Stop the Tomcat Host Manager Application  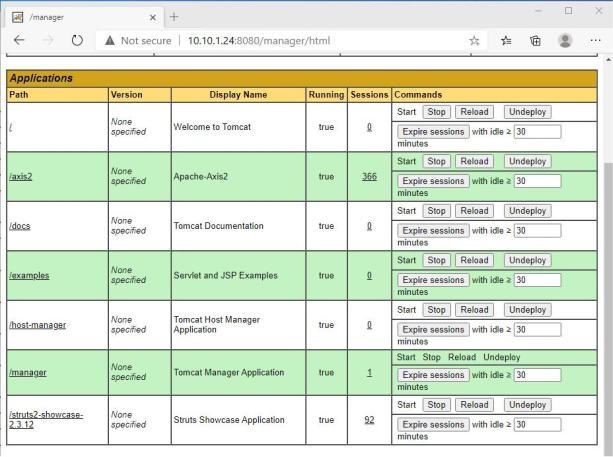[x=436, y=310]
